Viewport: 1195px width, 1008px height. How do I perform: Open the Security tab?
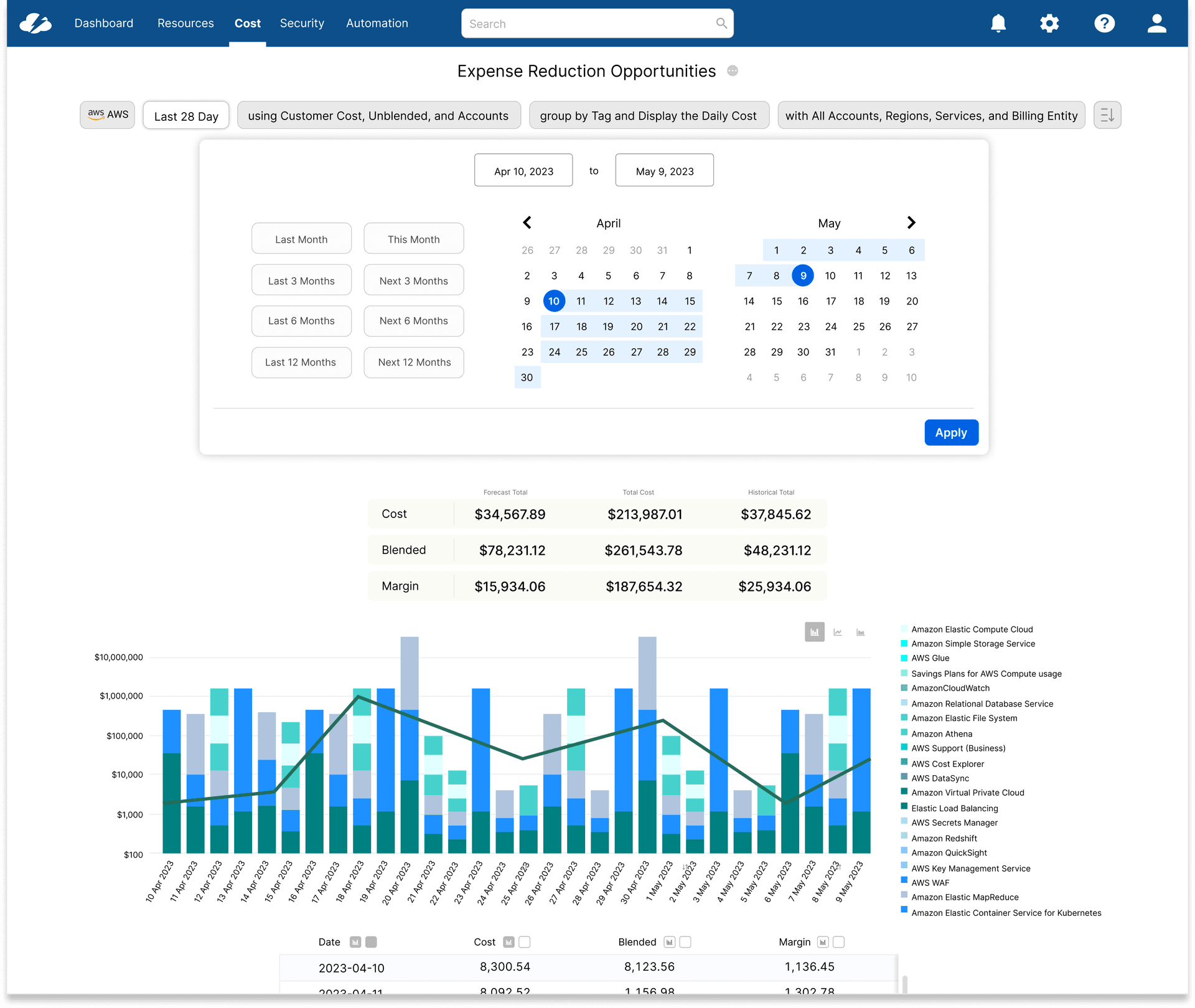(302, 24)
